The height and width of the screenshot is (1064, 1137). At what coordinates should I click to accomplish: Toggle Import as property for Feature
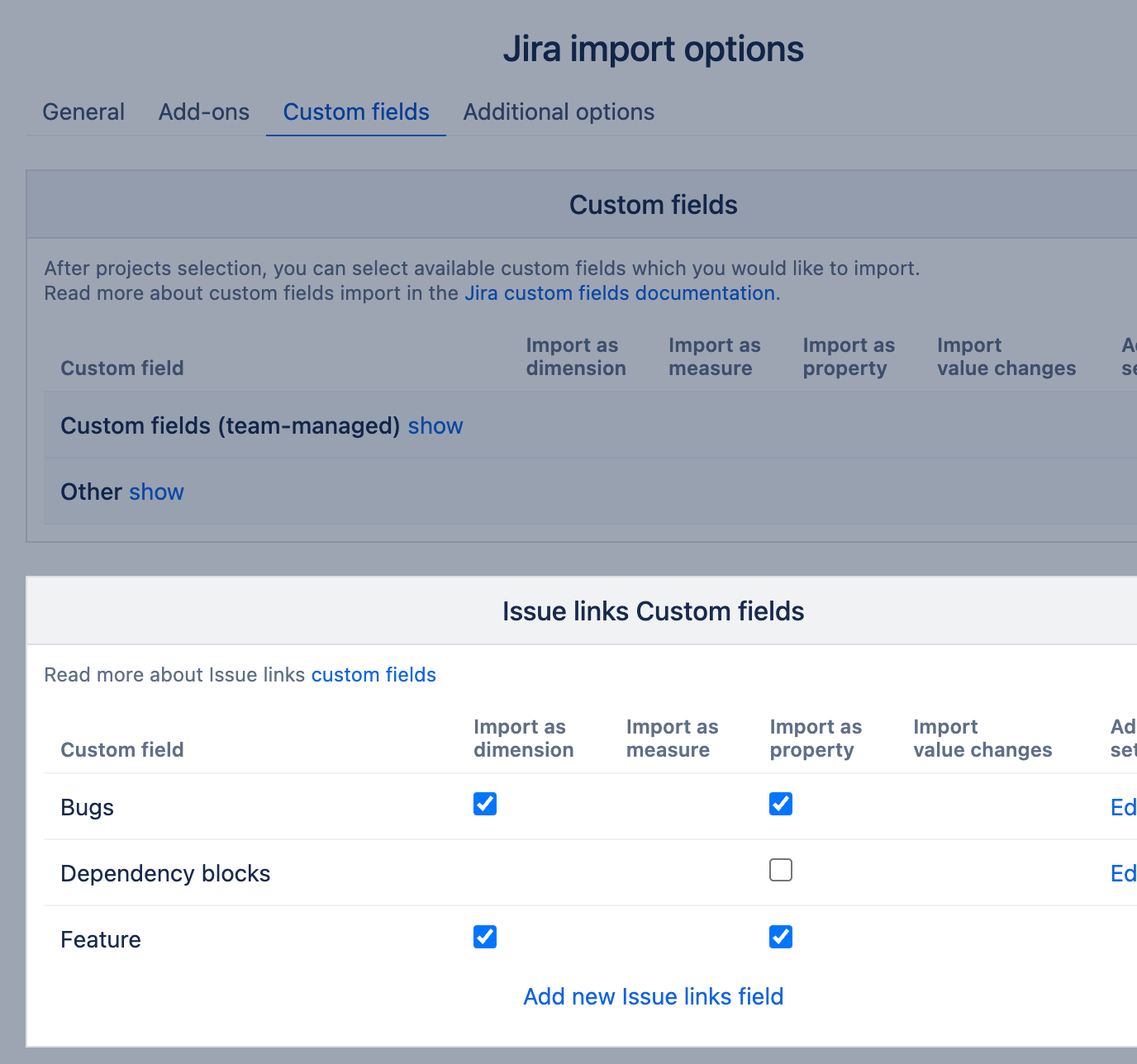[781, 937]
